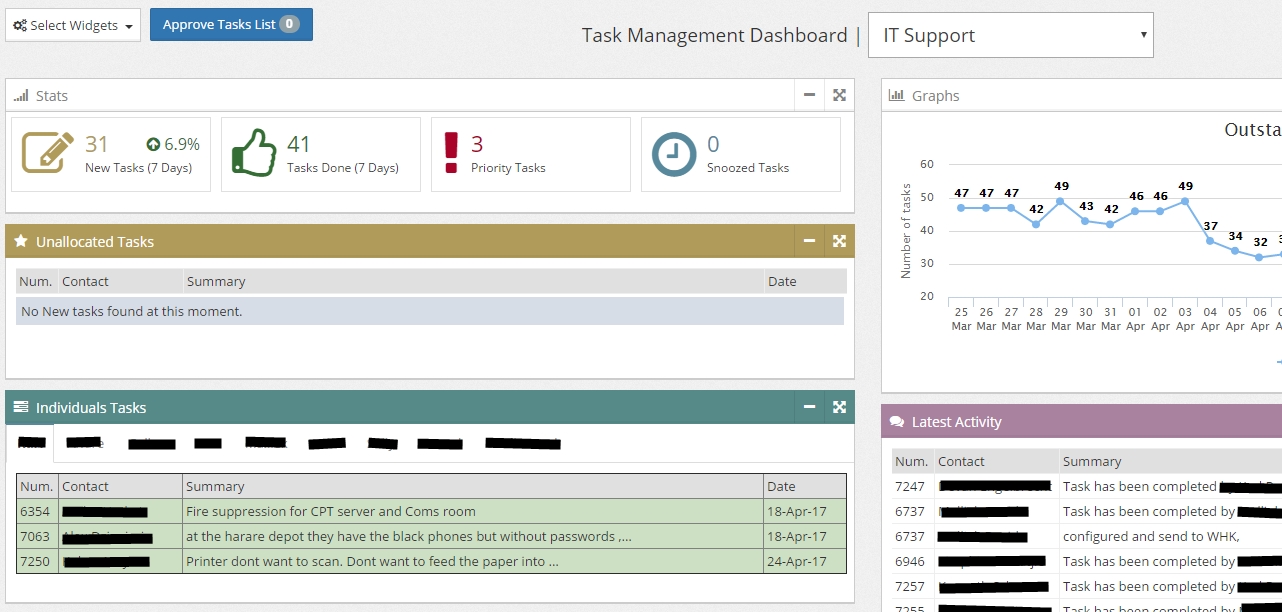Click the Approve Tasks List button
The image size is (1282, 612).
pyautogui.click(x=231, y=24)
